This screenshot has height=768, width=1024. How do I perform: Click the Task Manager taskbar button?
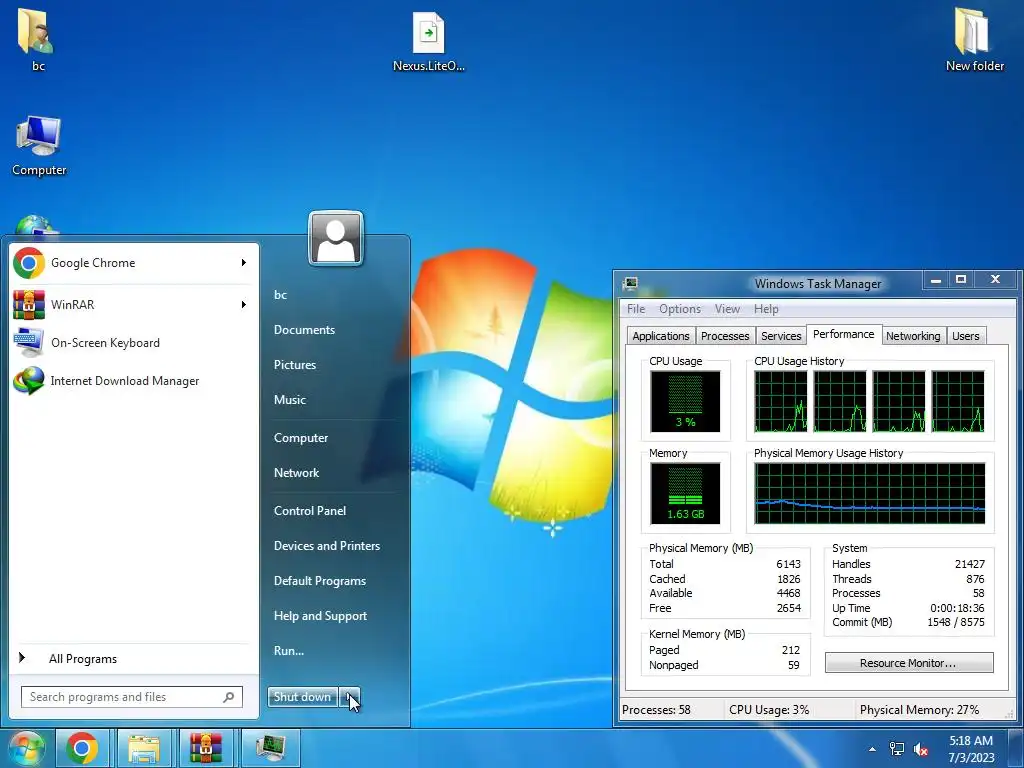point(270,748)
